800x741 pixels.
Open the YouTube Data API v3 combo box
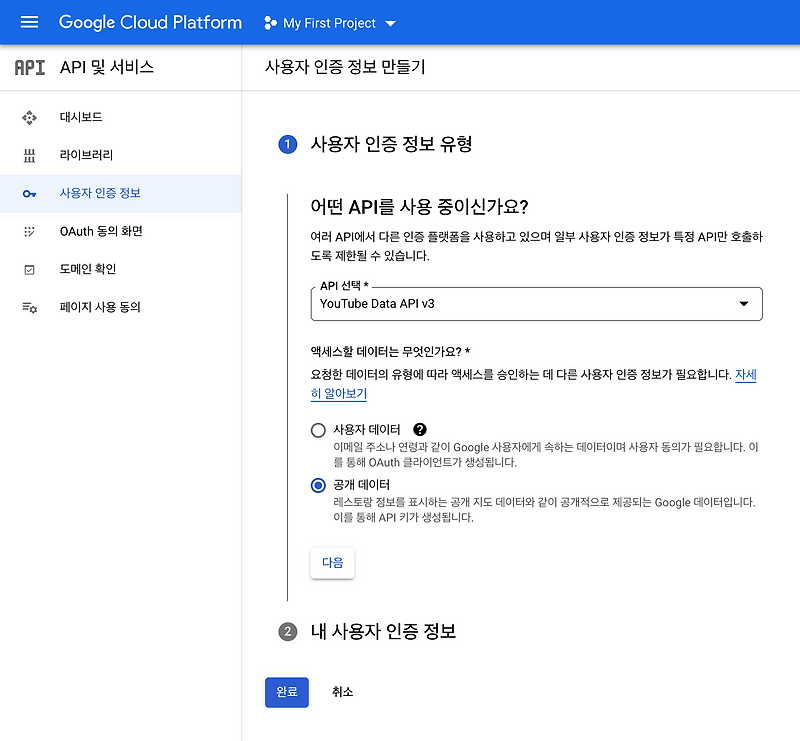point(536,304)
